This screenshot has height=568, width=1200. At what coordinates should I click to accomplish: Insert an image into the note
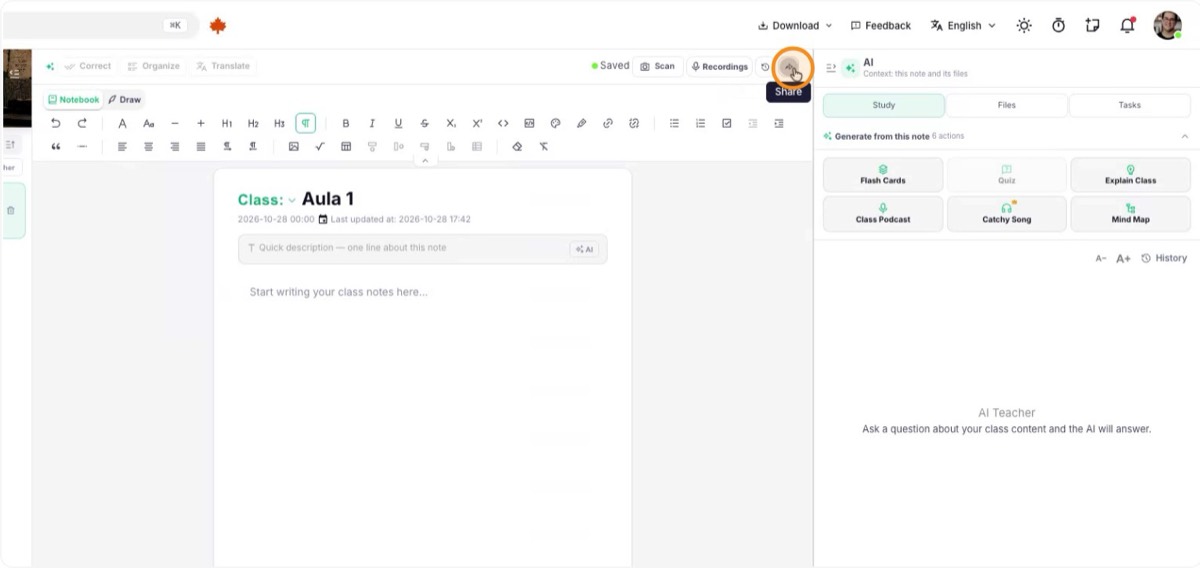[x=294, y=146]
